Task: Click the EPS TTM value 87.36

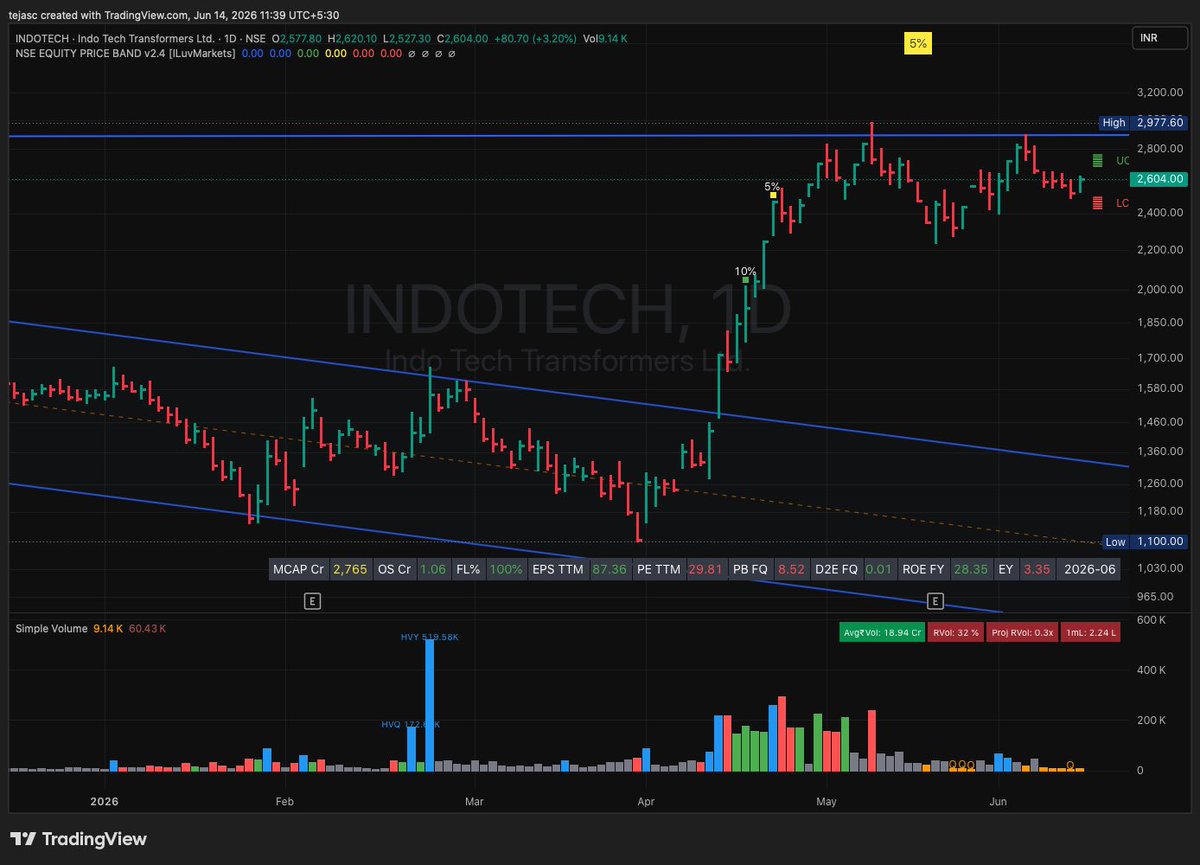Action: 610,569
